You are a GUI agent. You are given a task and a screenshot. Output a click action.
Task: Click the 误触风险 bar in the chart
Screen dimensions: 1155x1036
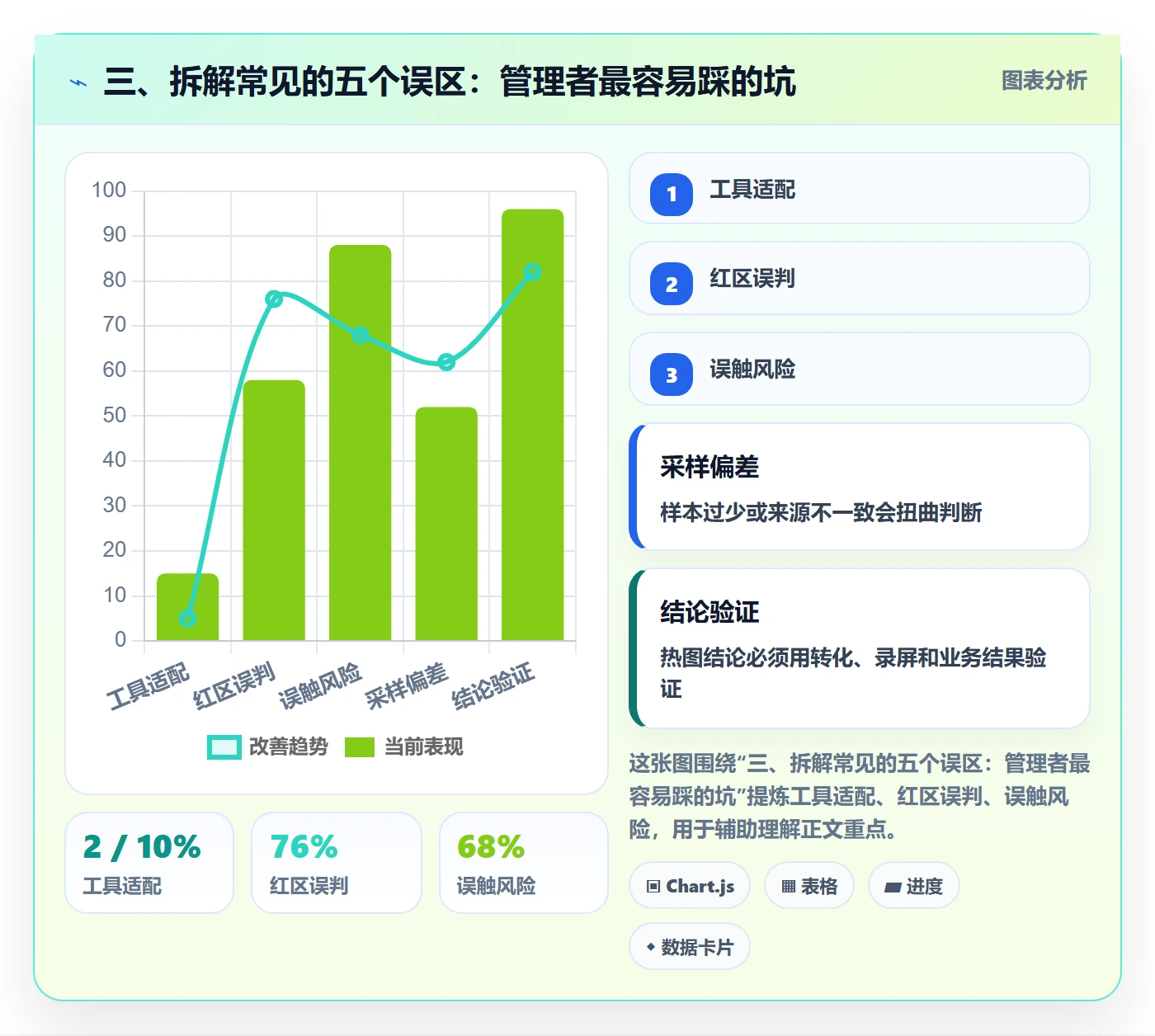click(x=361, y=442)
